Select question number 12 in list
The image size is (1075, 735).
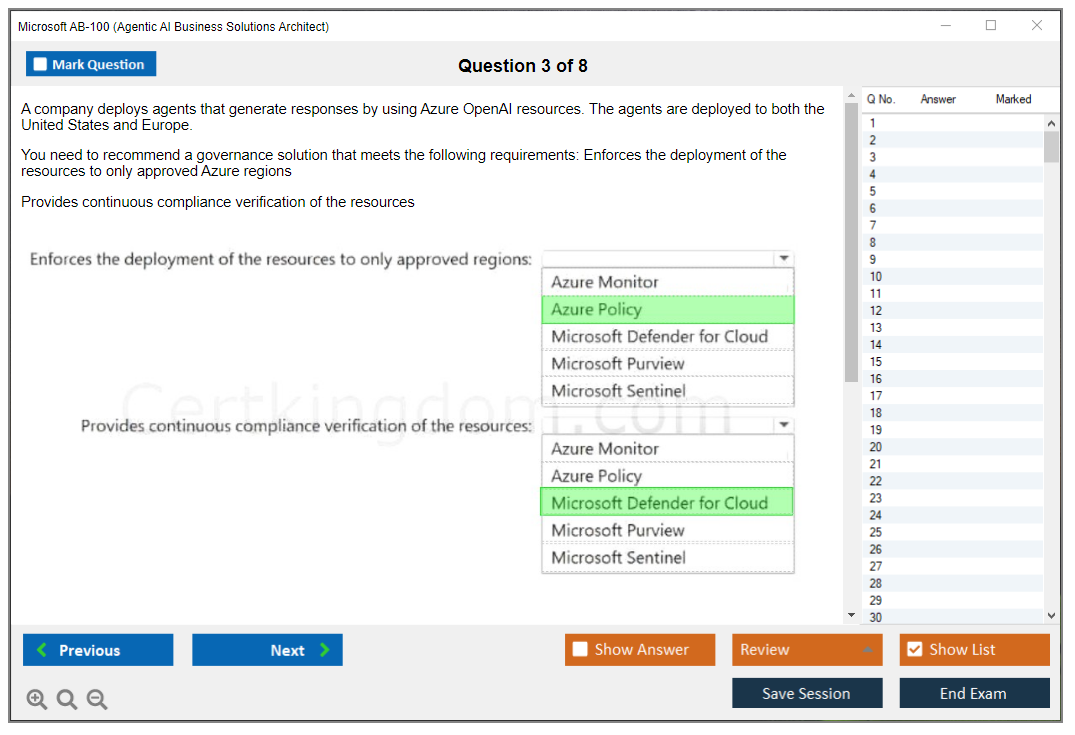876,311
